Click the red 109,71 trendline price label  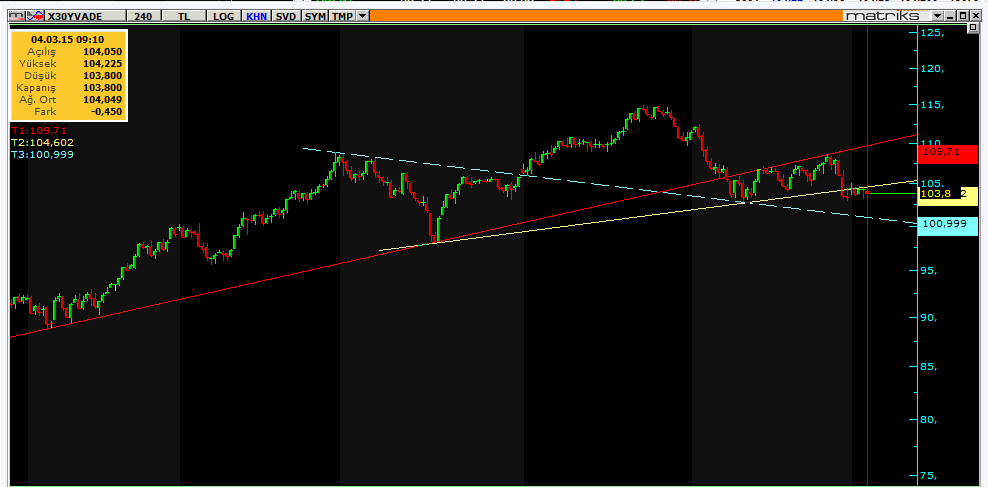[948, 153]
